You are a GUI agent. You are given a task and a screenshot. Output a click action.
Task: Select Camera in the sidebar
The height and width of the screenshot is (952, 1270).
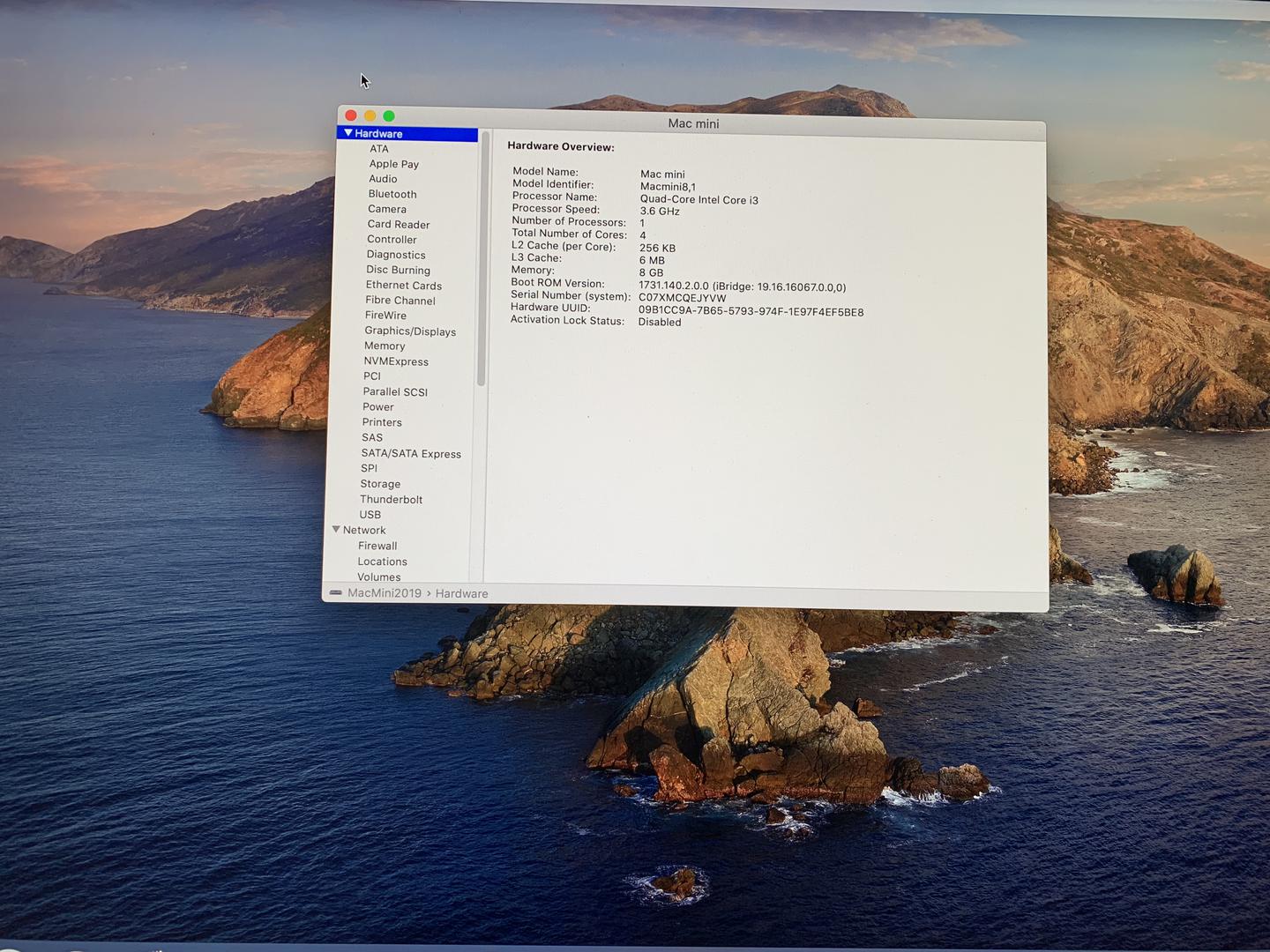click(x=387, y=209)
